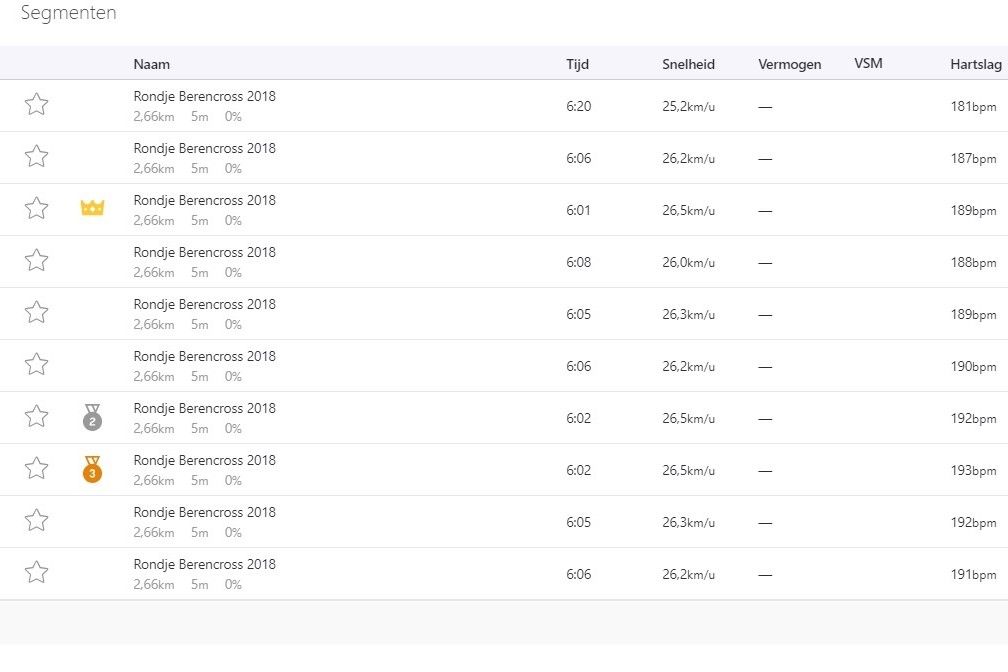This screenshot has width=1008, height=672.
Task: Open Rondje Berencross 2018 segment at 193bpm
Action: click(x=204, y=461)
